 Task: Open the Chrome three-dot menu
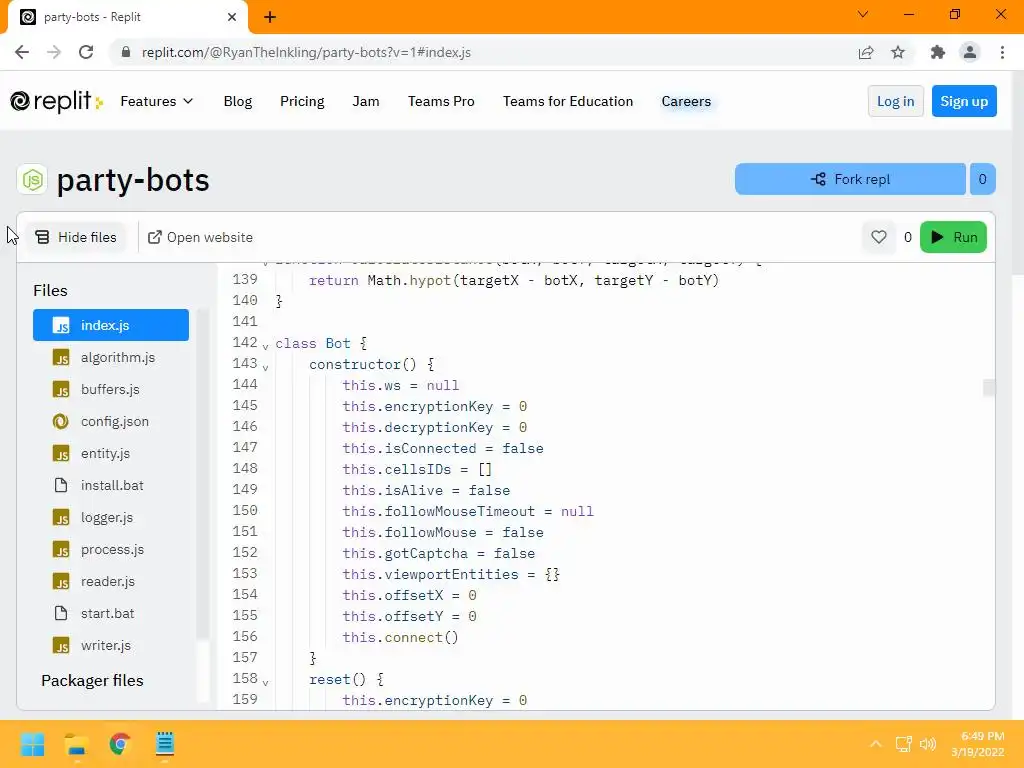[x=1002, y=52]
